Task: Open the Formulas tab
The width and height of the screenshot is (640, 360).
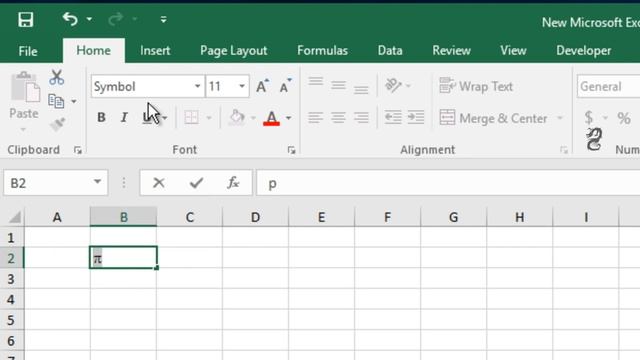Action: click(x=322, y=51)
